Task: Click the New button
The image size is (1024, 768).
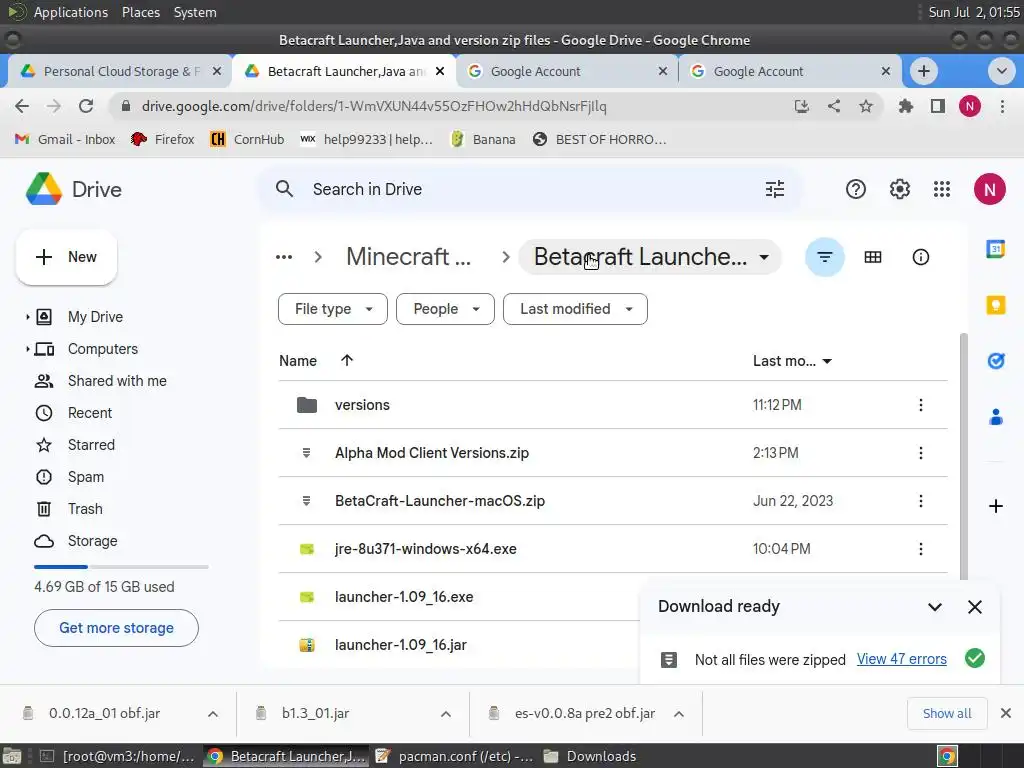Action: coord(66,257)
